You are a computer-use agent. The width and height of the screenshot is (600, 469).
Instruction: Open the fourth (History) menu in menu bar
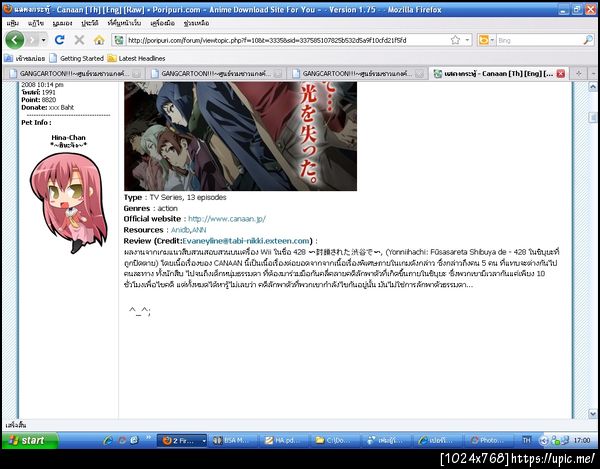90,23
